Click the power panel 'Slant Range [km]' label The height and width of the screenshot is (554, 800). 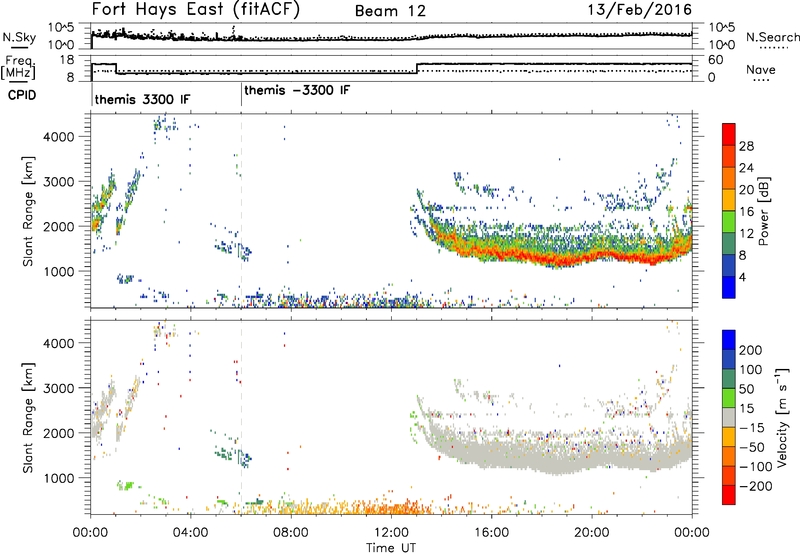[28, 211]
